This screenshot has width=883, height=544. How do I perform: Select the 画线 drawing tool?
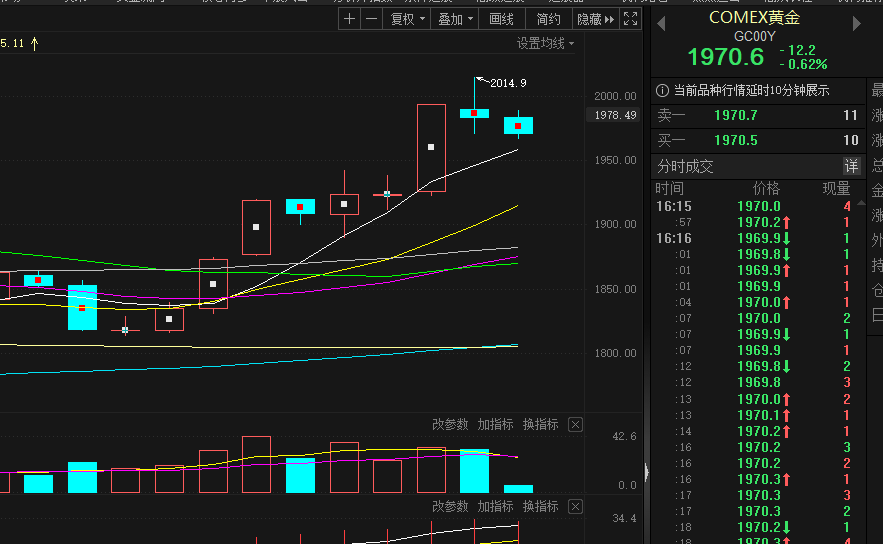point(502,19)
